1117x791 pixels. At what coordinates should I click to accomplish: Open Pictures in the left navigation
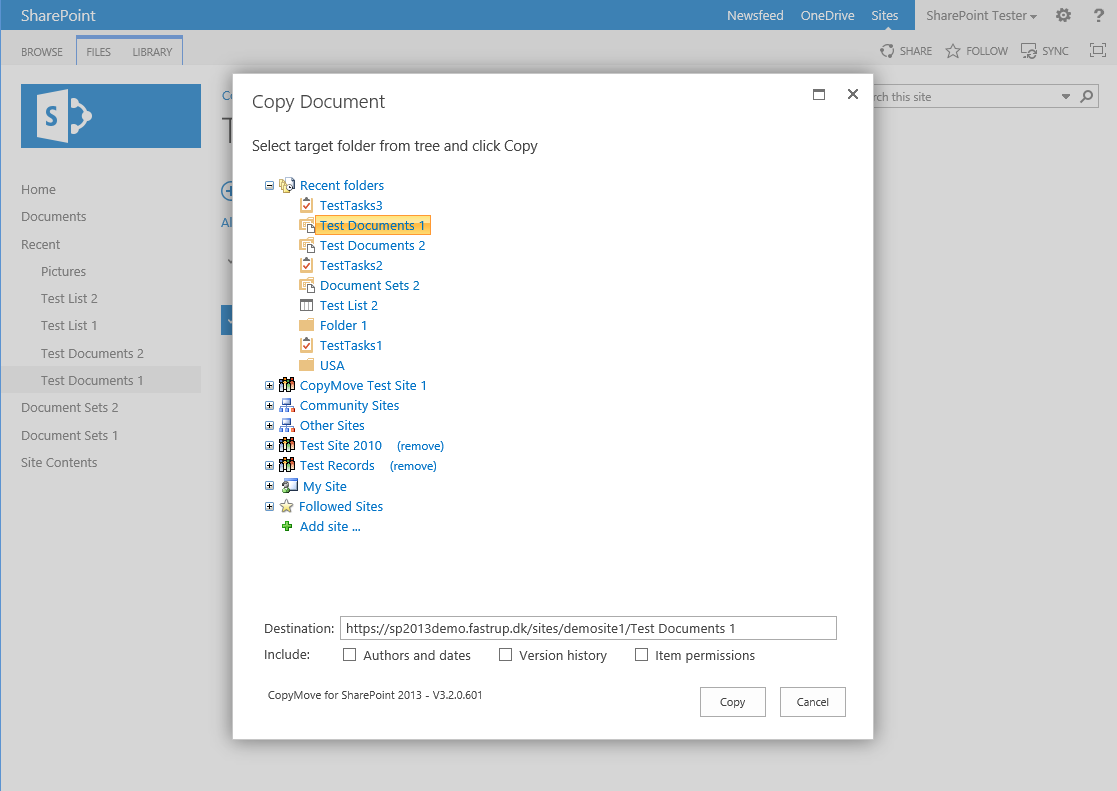[x=63, y=272]
